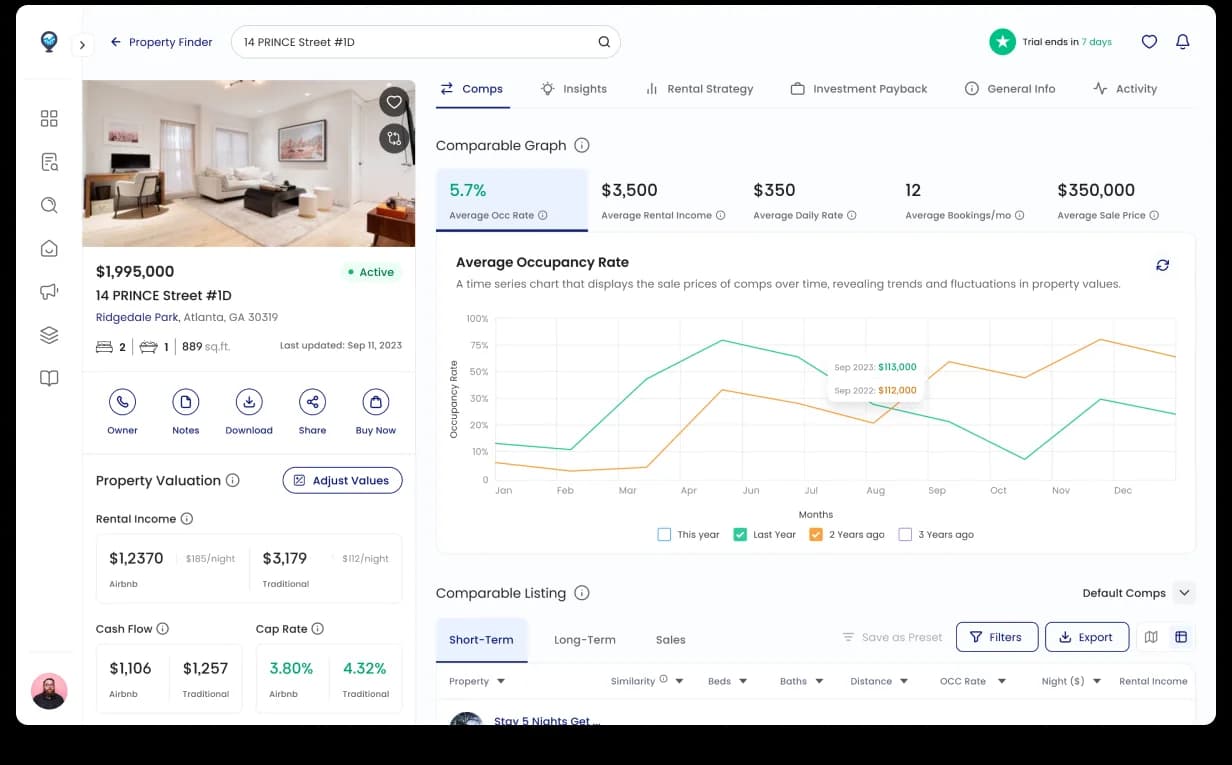Select the Average Rental Income metric
The height and width of the screenshot is (765, 1232).
click(663, 200)
